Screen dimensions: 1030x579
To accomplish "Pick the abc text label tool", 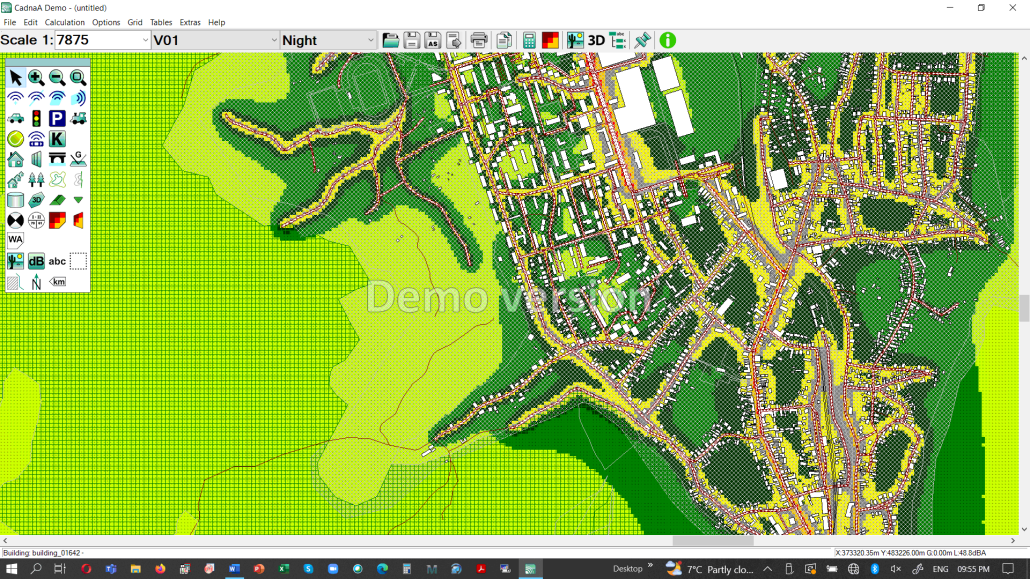I will point(57,261).
